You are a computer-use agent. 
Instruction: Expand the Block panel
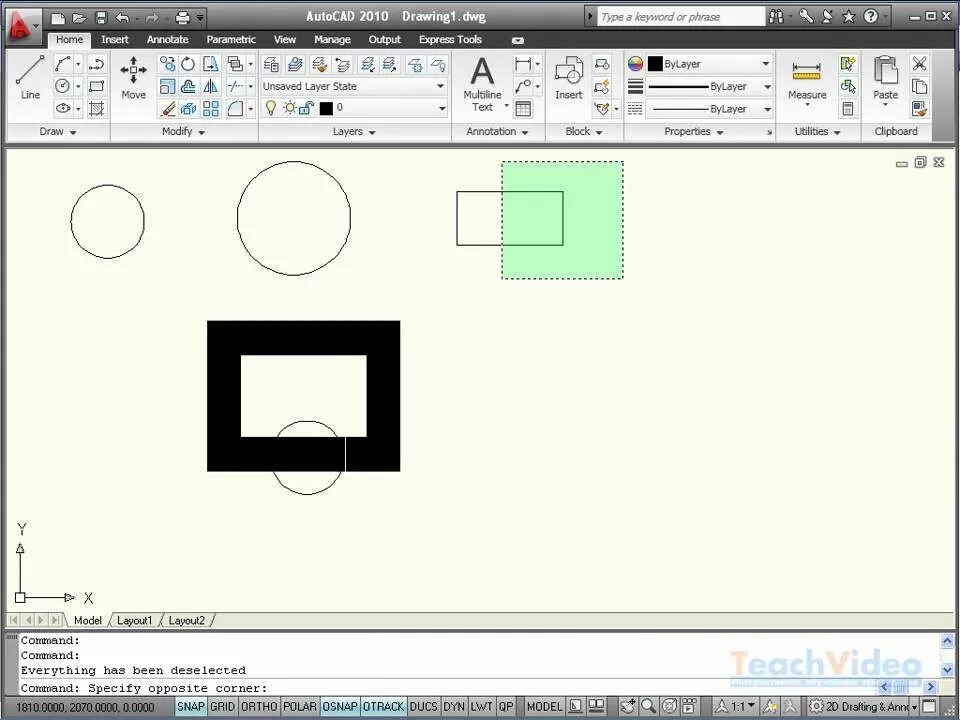click(x=583, y=132)
